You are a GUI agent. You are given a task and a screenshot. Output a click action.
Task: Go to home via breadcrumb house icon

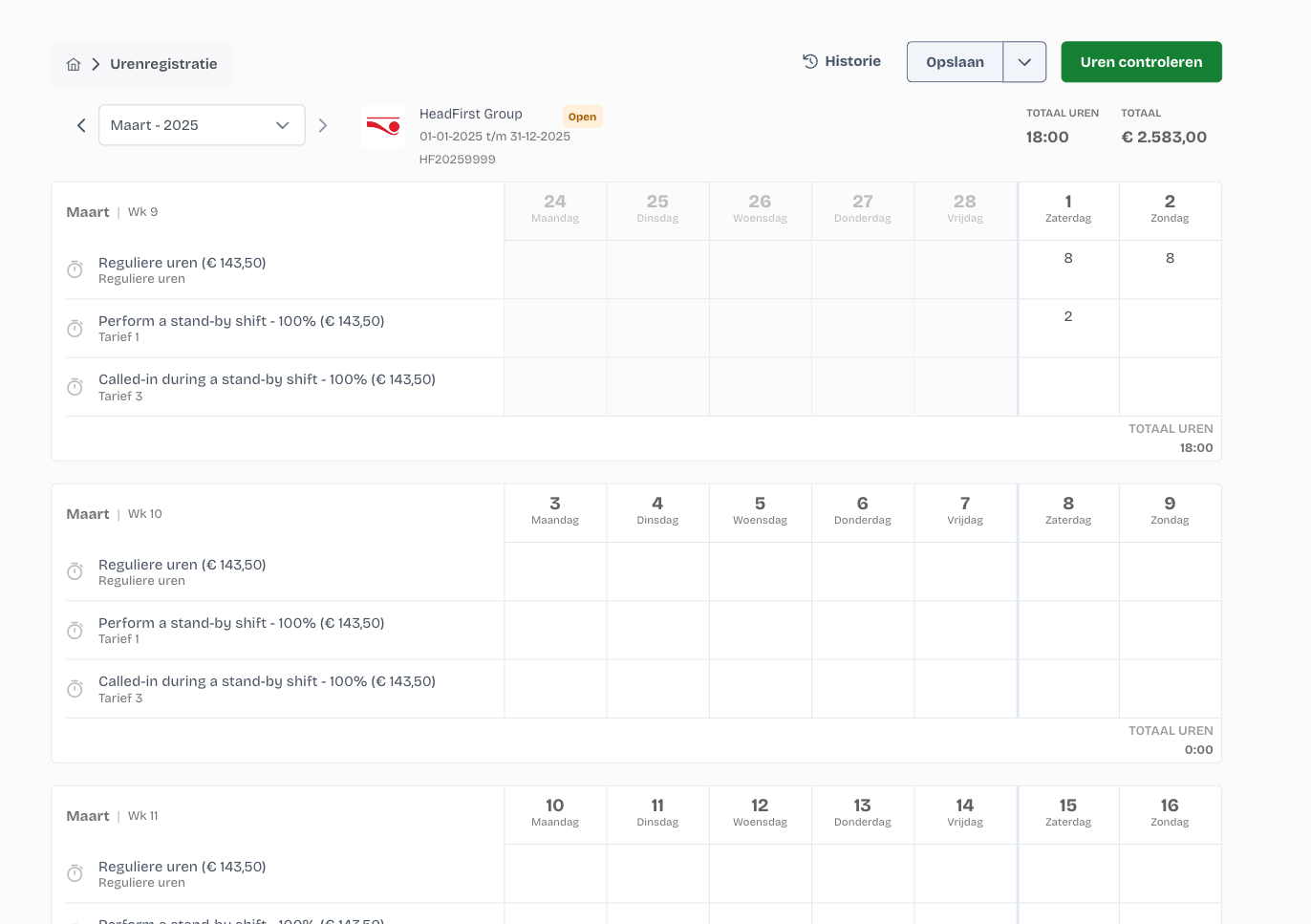pos(74,64)
